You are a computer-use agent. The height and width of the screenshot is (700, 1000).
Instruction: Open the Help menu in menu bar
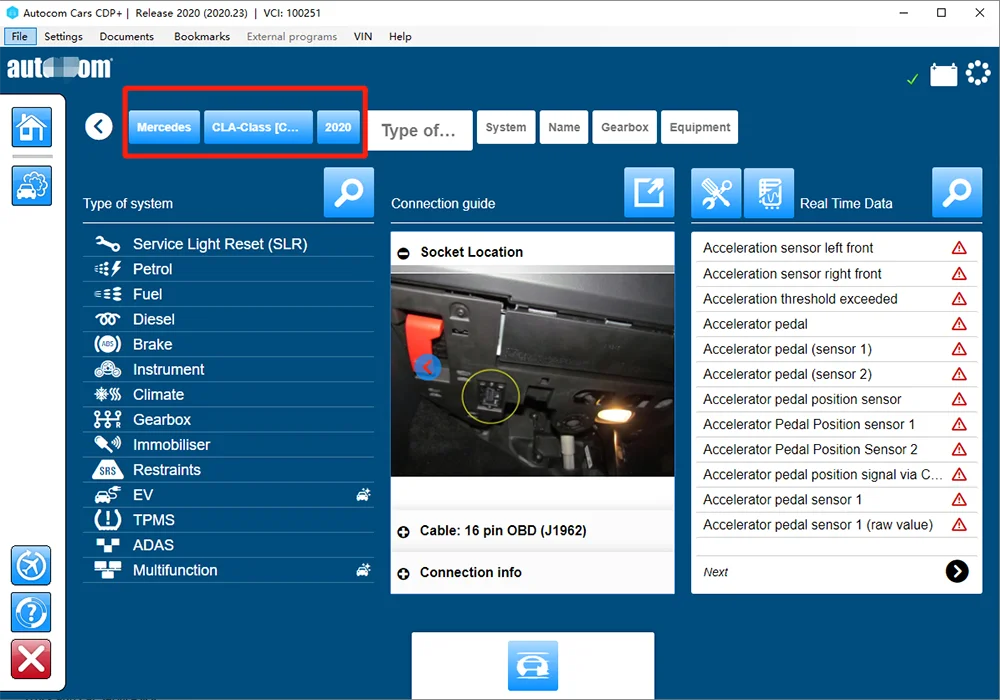tap(400, 36)
